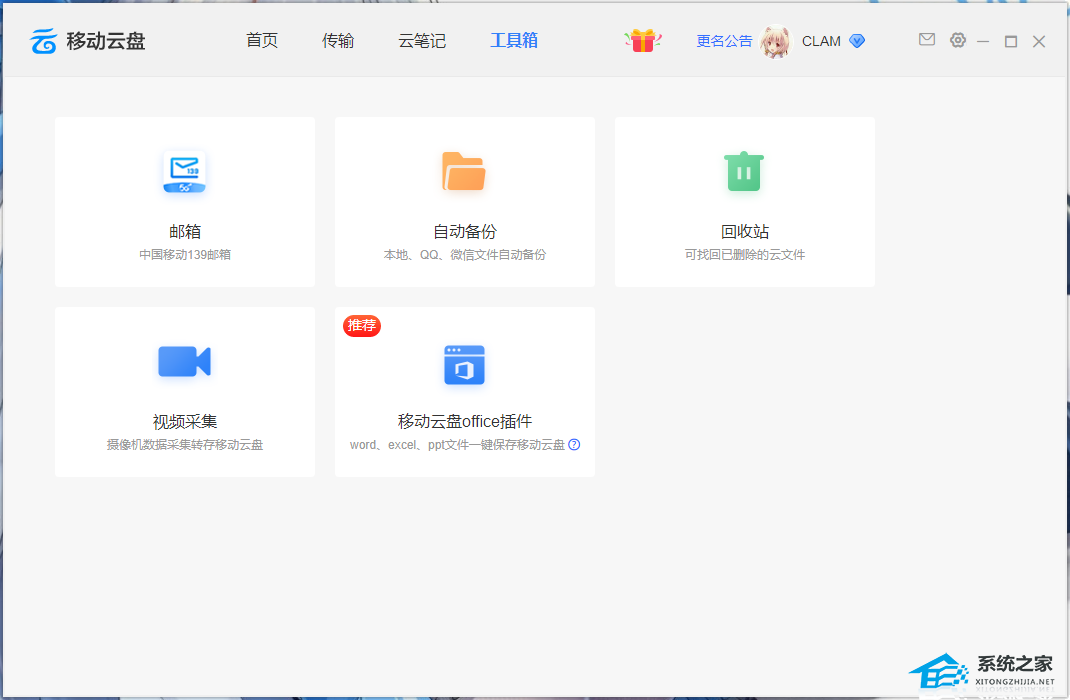
Task: Click the 邮箱 title text
Action: click(185, 231)
